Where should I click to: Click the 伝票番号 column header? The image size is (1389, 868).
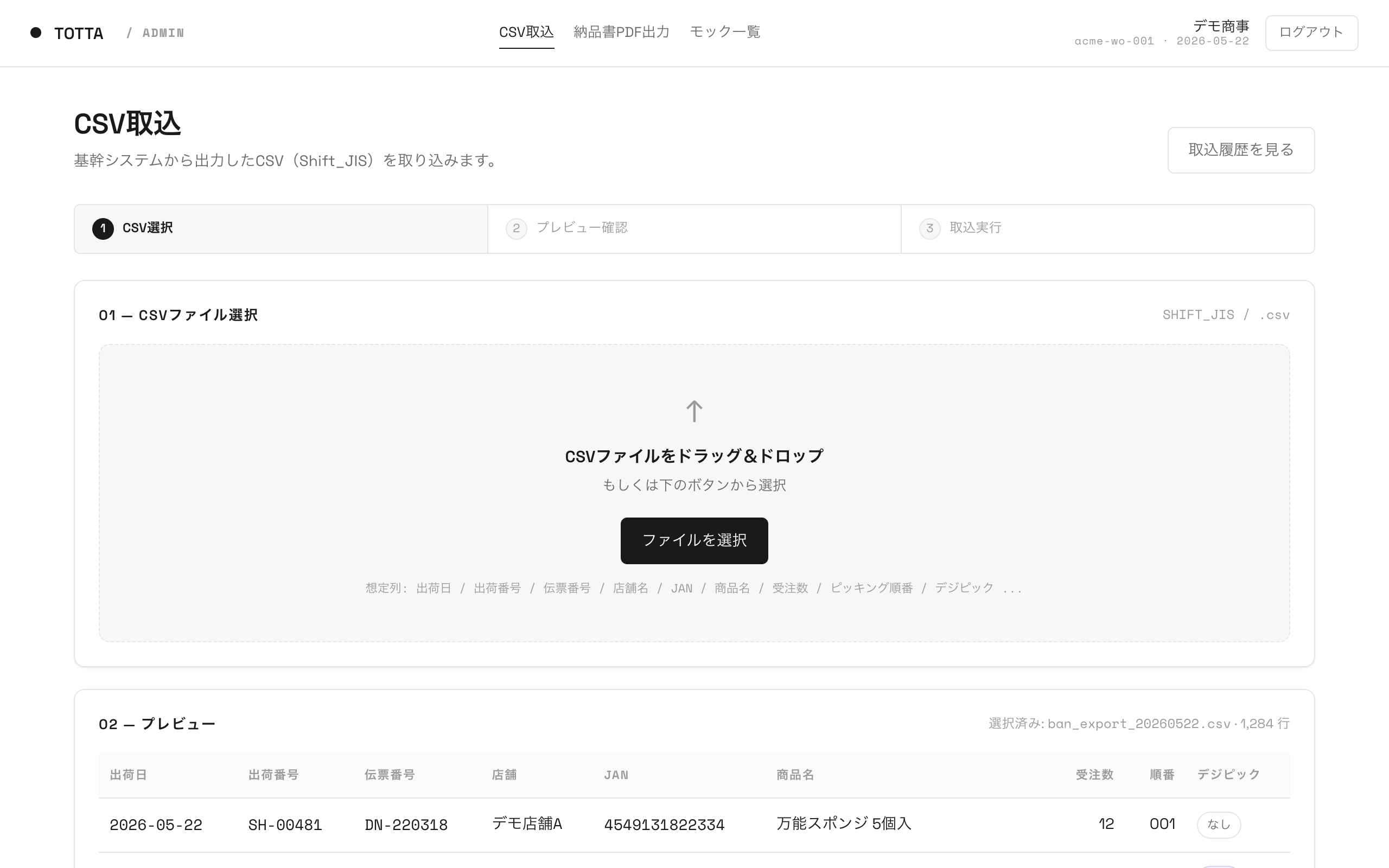pyautogui.click(x=390, y=775)
